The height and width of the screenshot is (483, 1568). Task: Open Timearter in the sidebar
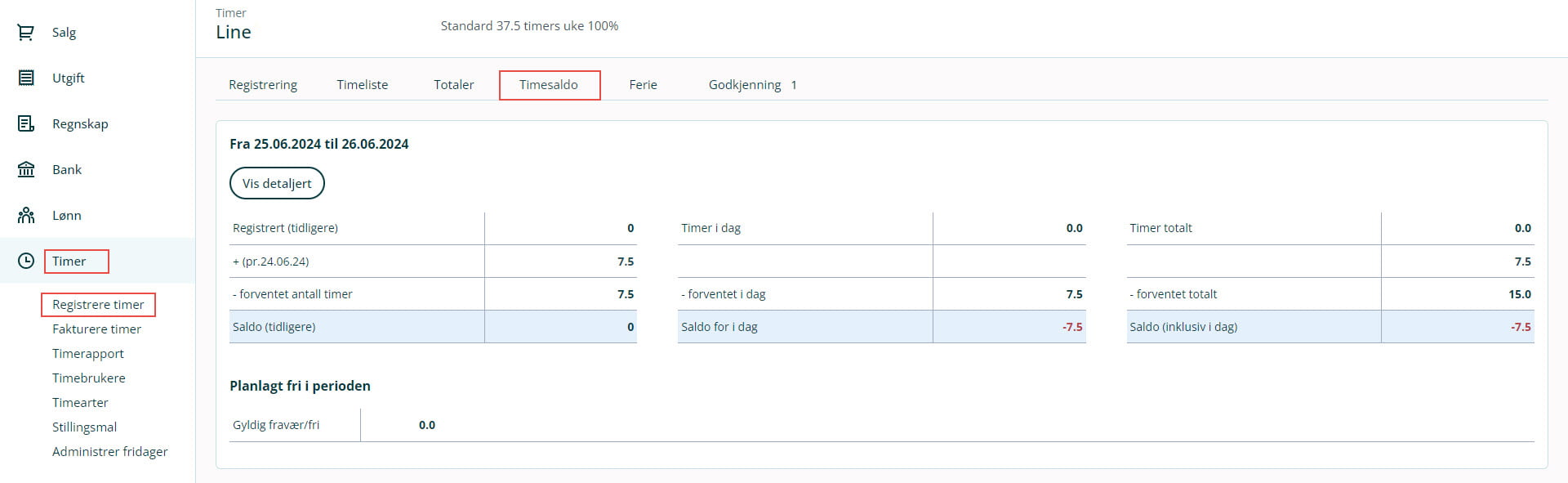tap(80, 403)
